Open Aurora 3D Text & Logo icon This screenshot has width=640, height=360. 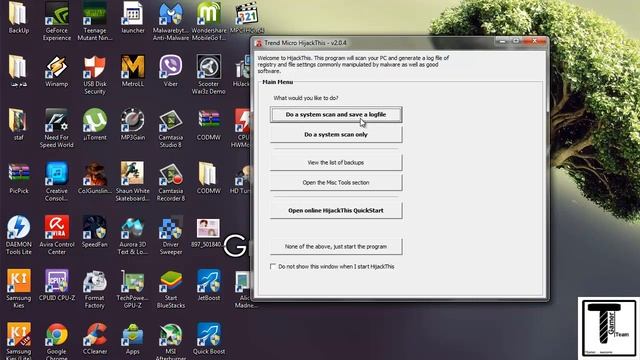point(133,235)
